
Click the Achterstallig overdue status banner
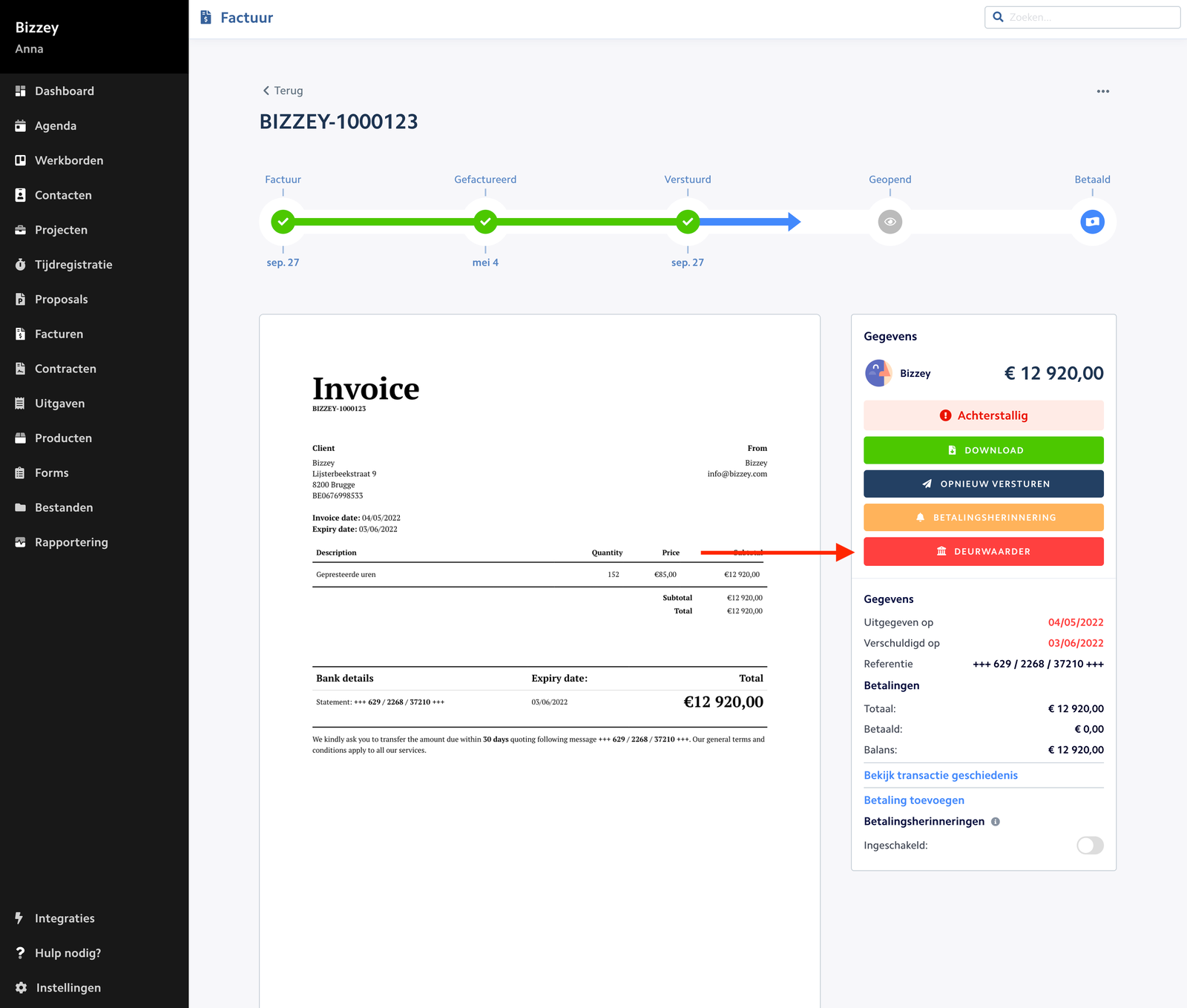[984, 415]
